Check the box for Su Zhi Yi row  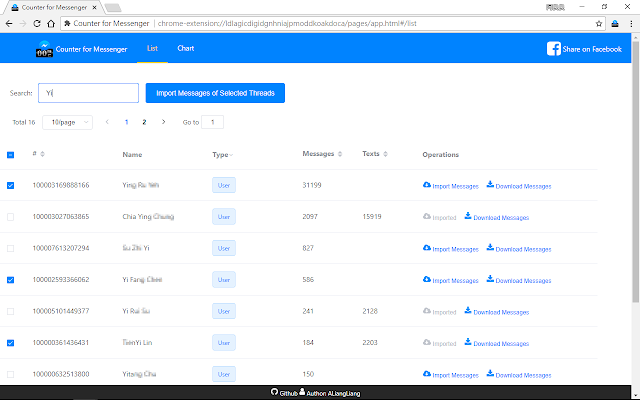click(11, 248)
